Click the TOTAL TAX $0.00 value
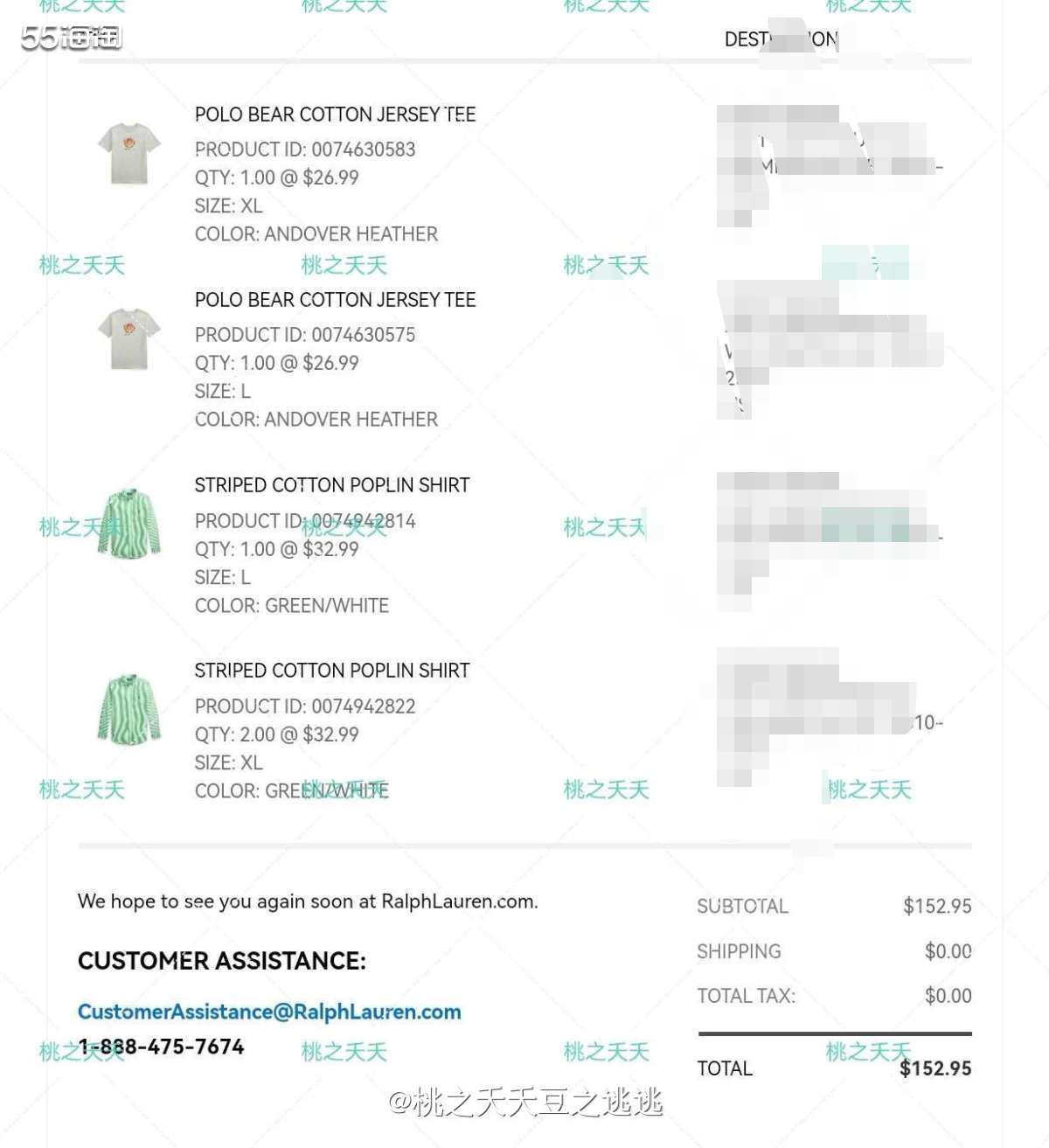Viewport: 1049px width, 1148px height. pyautogui.click(x=948, y=996)
